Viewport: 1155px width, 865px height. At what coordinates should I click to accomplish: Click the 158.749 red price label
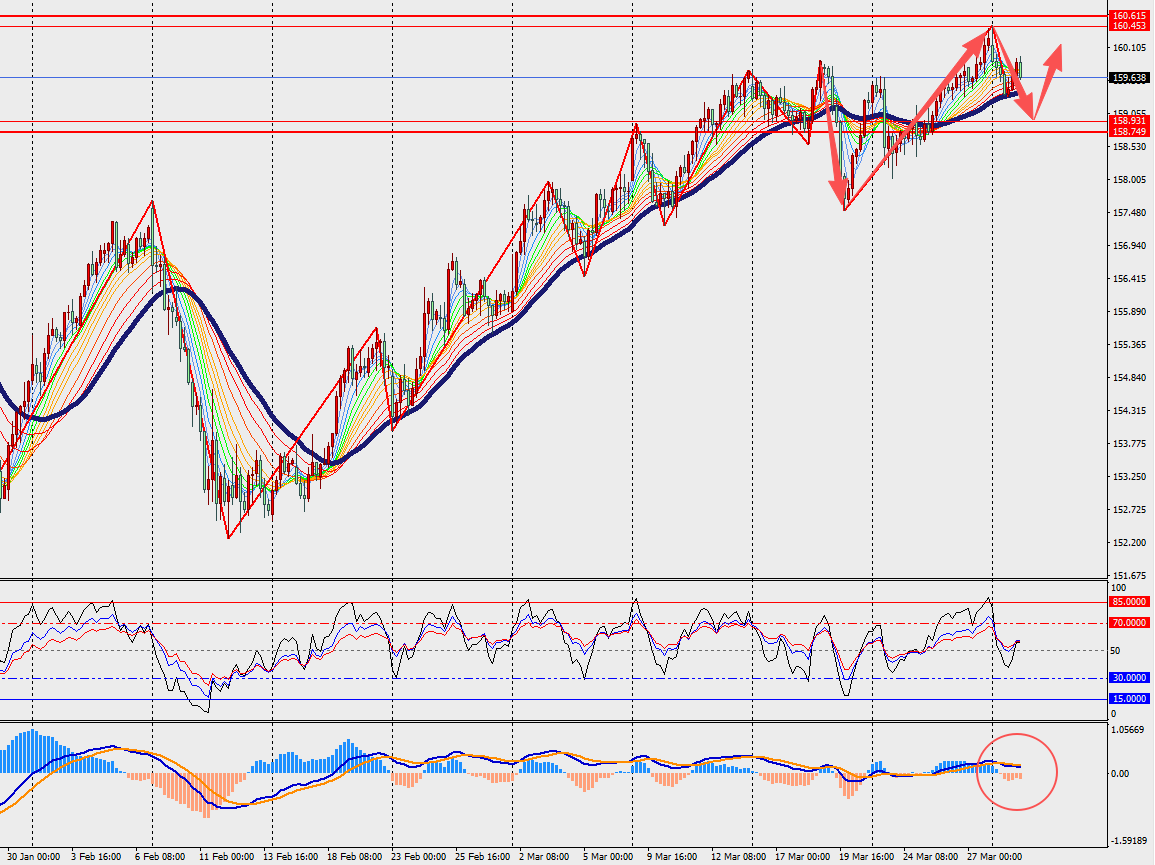(1129, 132)
